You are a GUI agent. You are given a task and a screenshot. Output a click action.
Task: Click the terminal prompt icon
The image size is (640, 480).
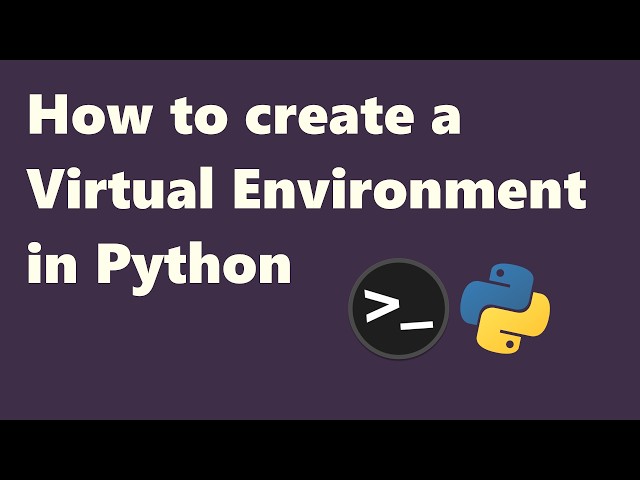(398, 309)
